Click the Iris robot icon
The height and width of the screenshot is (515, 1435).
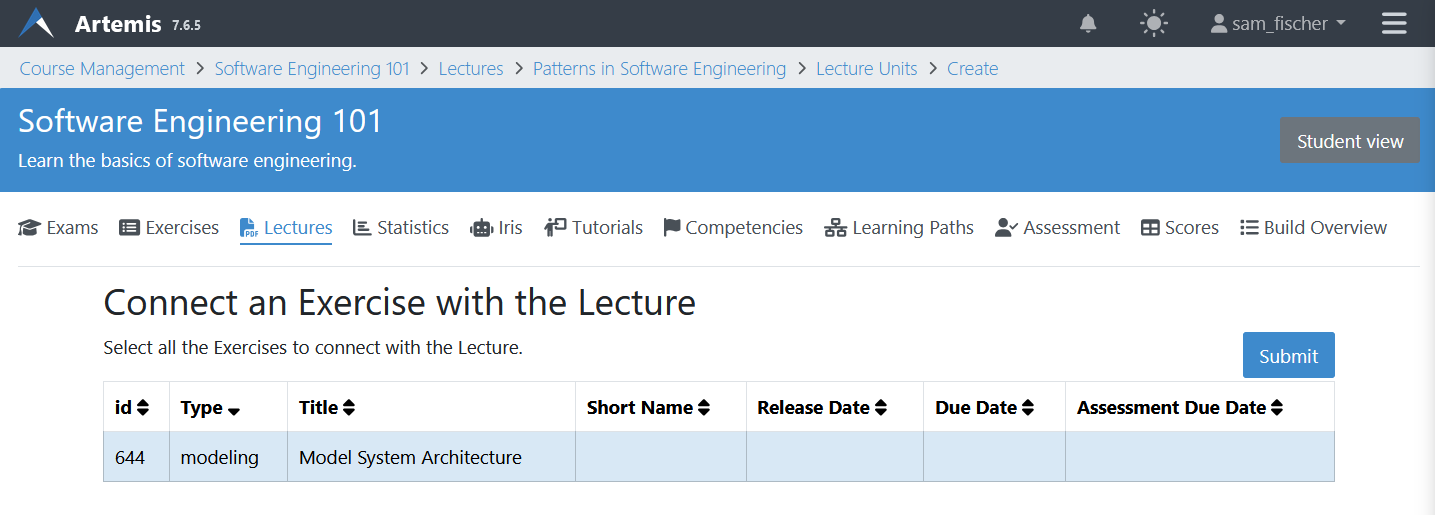[x=482, y=228]
